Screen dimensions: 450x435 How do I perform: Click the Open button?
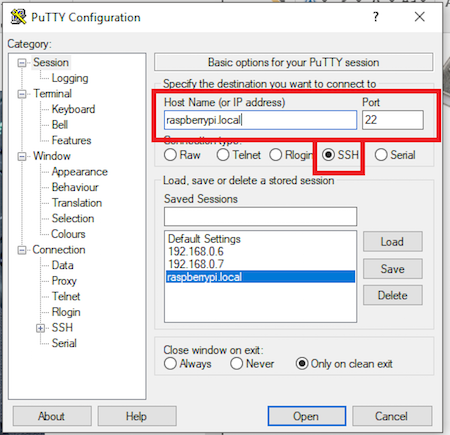pyautogui.click(x=307, y=416)
